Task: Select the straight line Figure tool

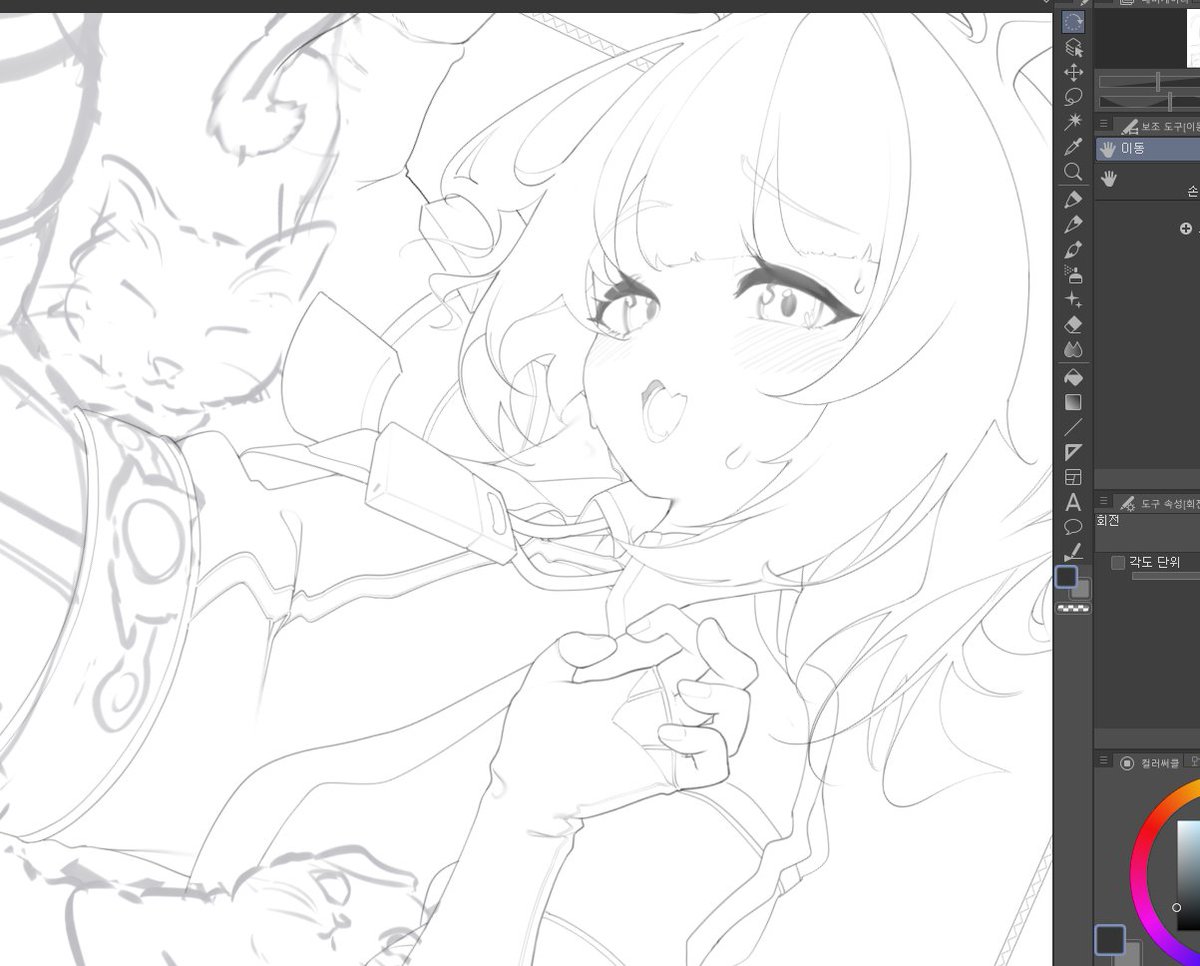Action: pos(1073,427)
